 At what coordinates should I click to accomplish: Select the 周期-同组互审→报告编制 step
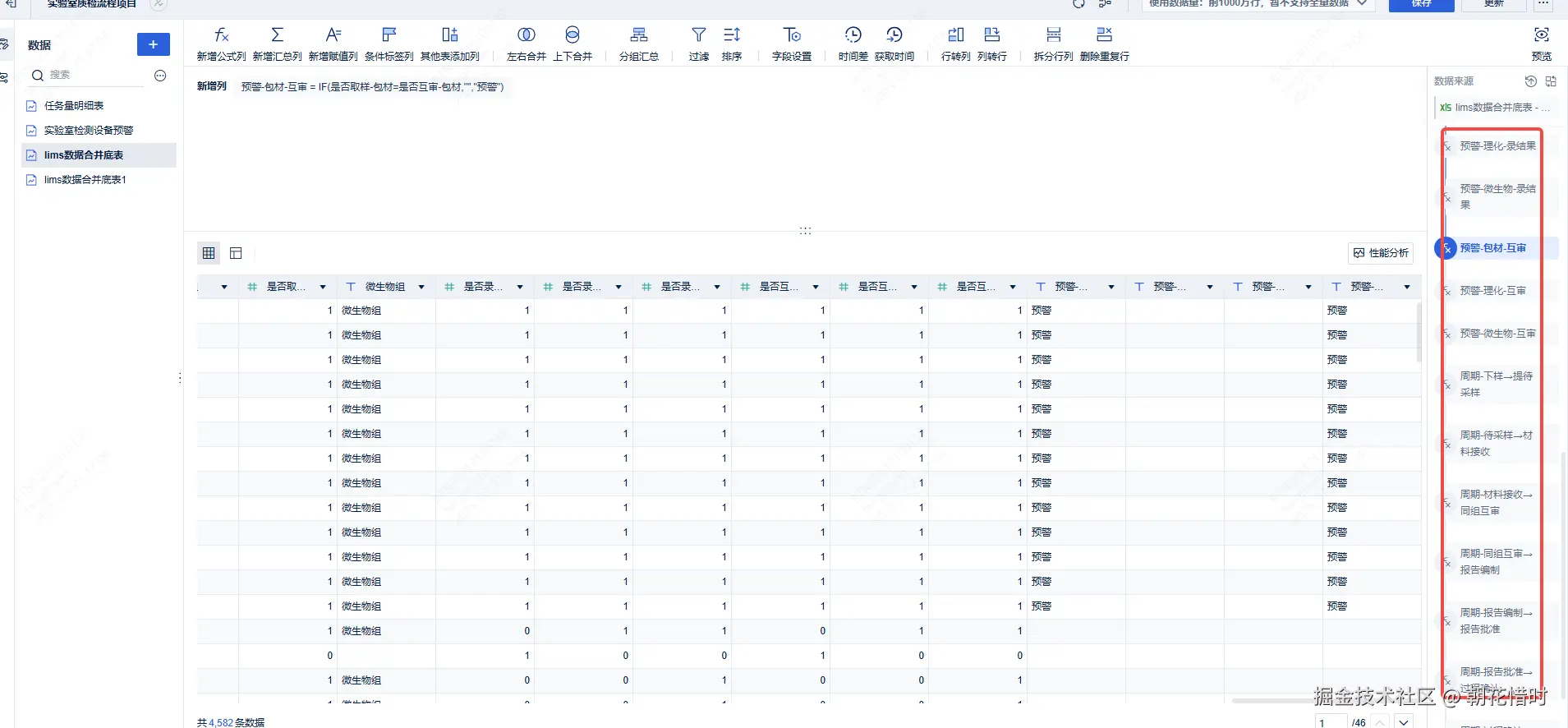tap(1497, 562)
